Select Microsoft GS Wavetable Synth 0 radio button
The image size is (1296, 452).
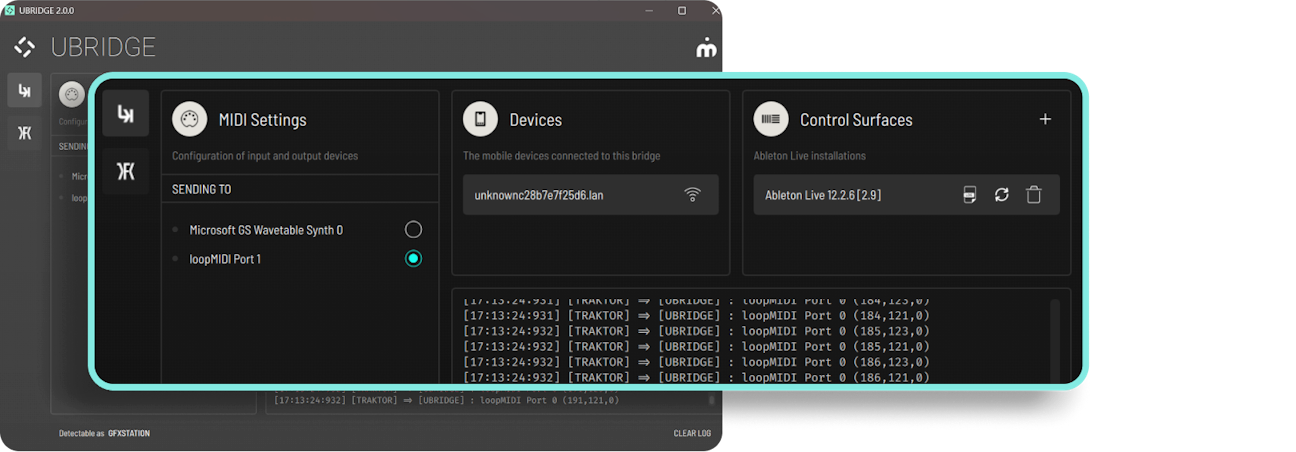click(413, 230)
